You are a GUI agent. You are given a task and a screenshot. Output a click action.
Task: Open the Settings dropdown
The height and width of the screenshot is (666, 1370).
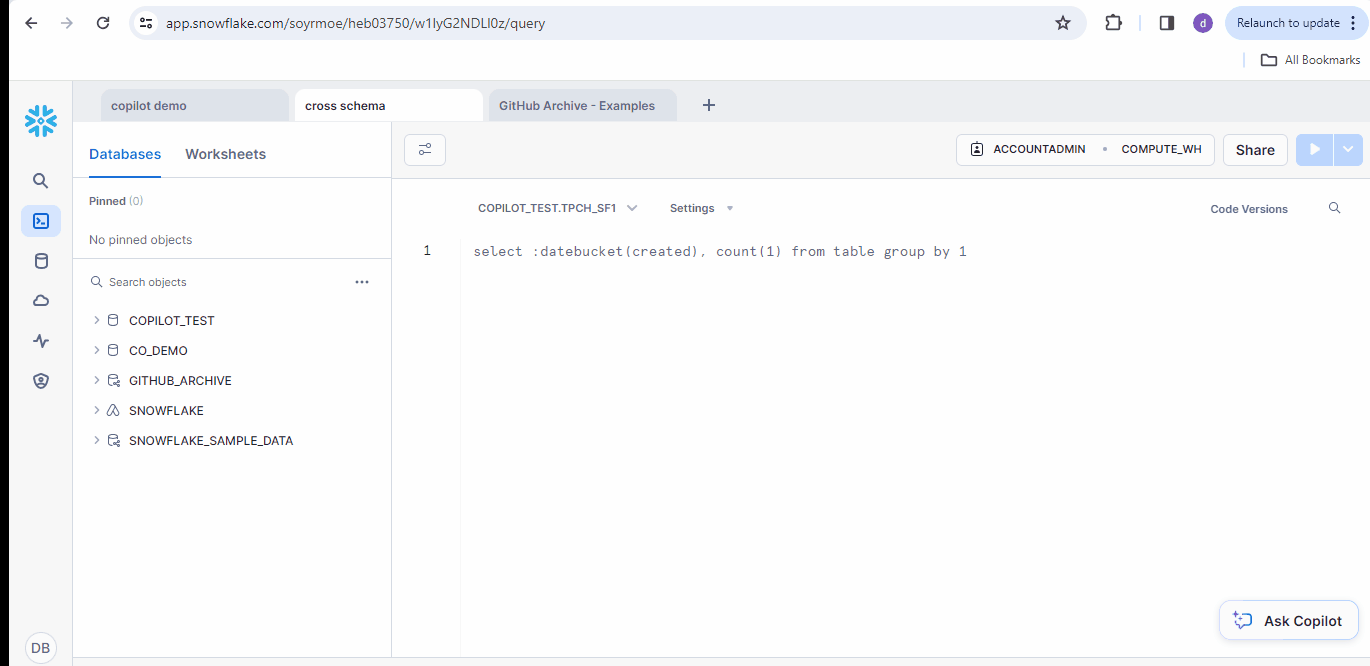702,208
